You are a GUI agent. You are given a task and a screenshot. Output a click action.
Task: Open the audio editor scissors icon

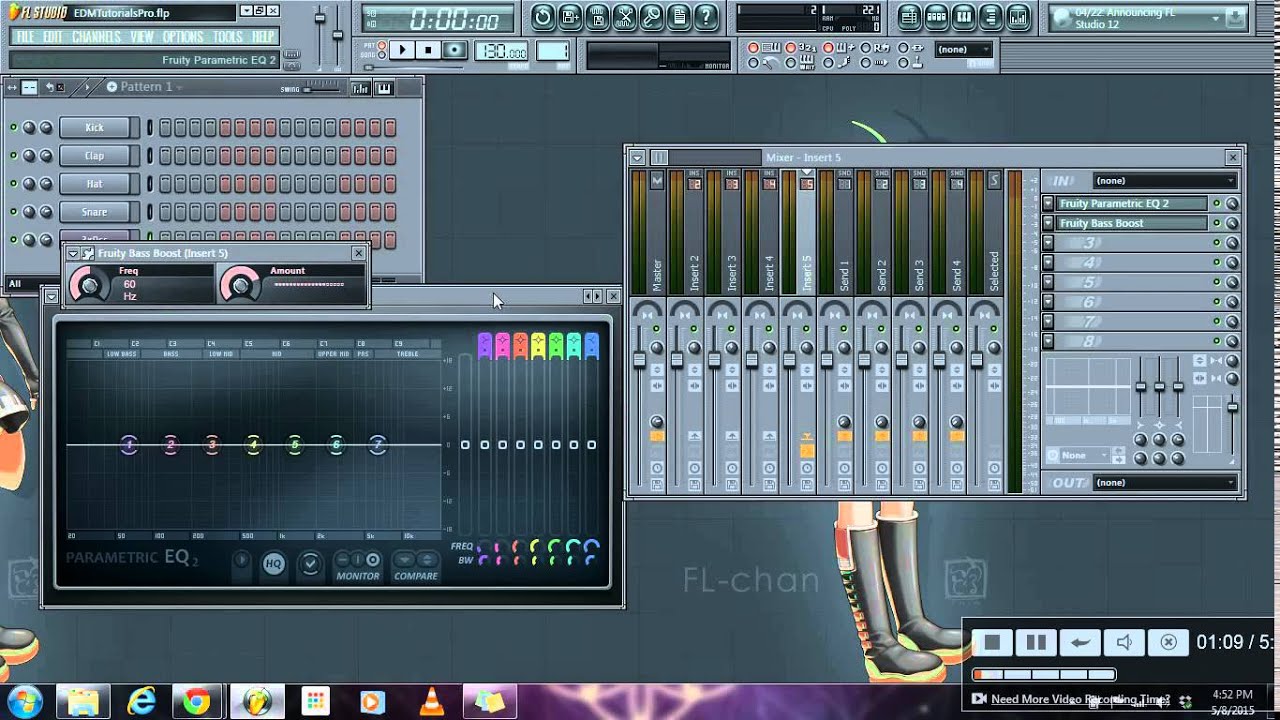624,16
